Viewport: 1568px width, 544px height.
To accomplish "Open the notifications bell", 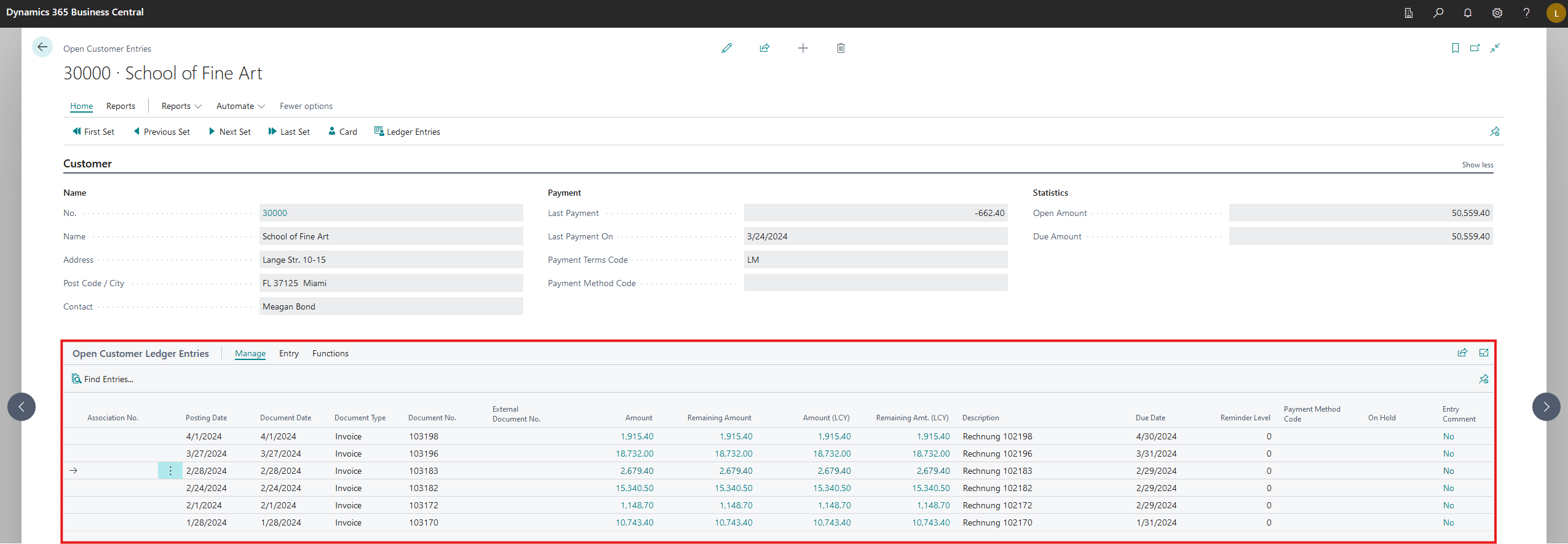I will (x=1467, y=13).
